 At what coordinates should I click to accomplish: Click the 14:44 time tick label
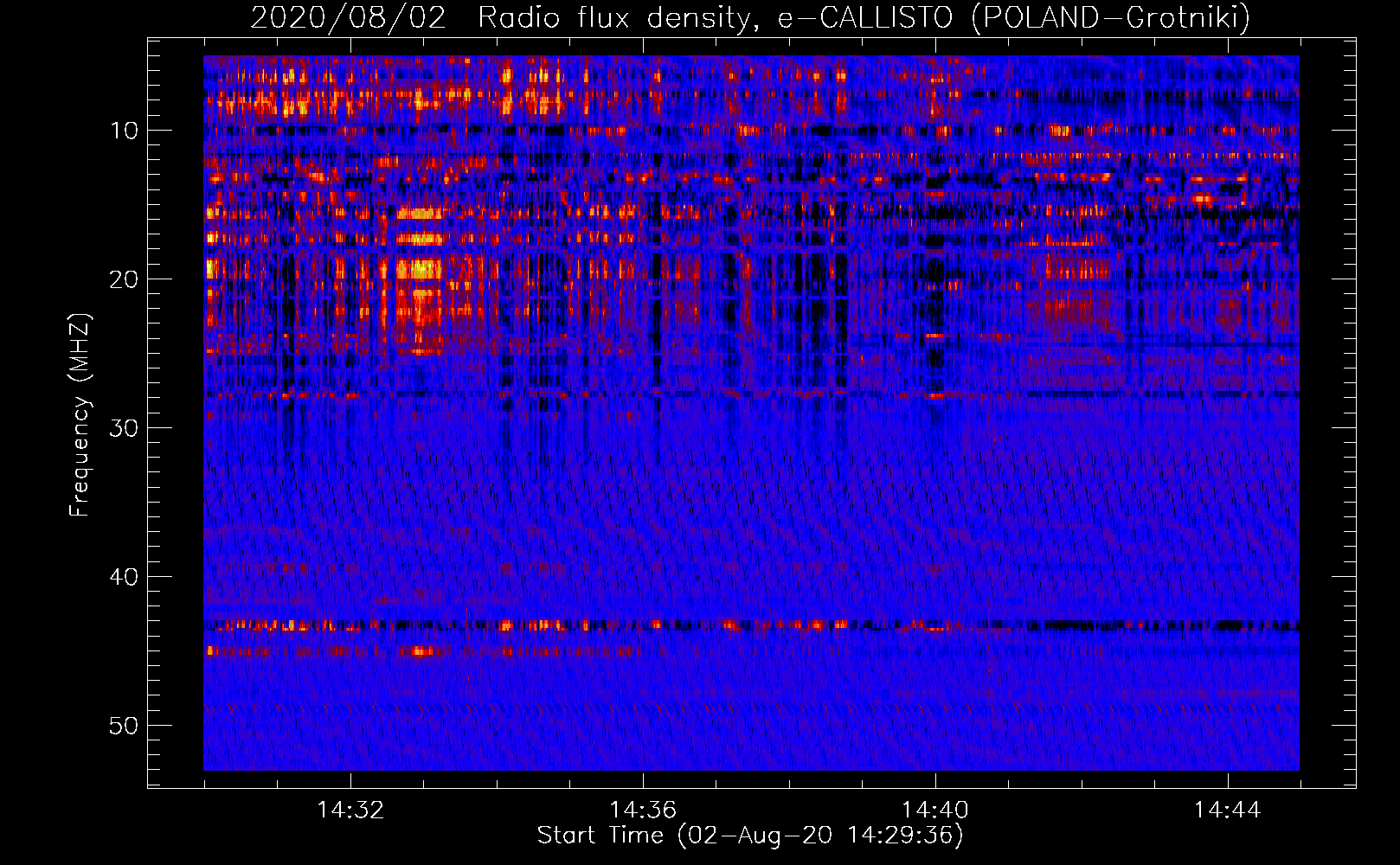tap(1228, 810)
